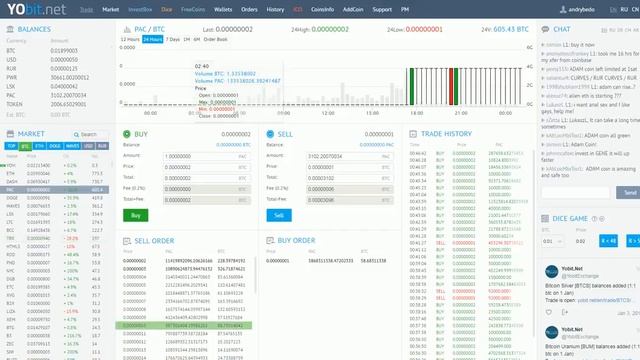Screen dimensions: 640x360
Task: Click the chat message input box
Action: click(x=576, y=193)
